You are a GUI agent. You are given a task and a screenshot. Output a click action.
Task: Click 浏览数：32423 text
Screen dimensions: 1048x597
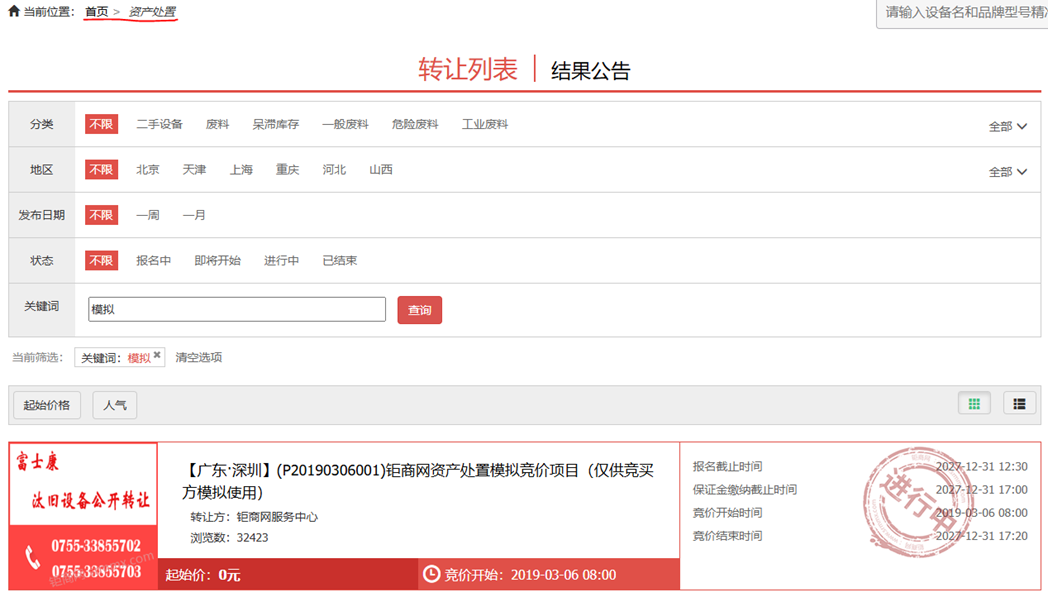[x=229, y=538]
